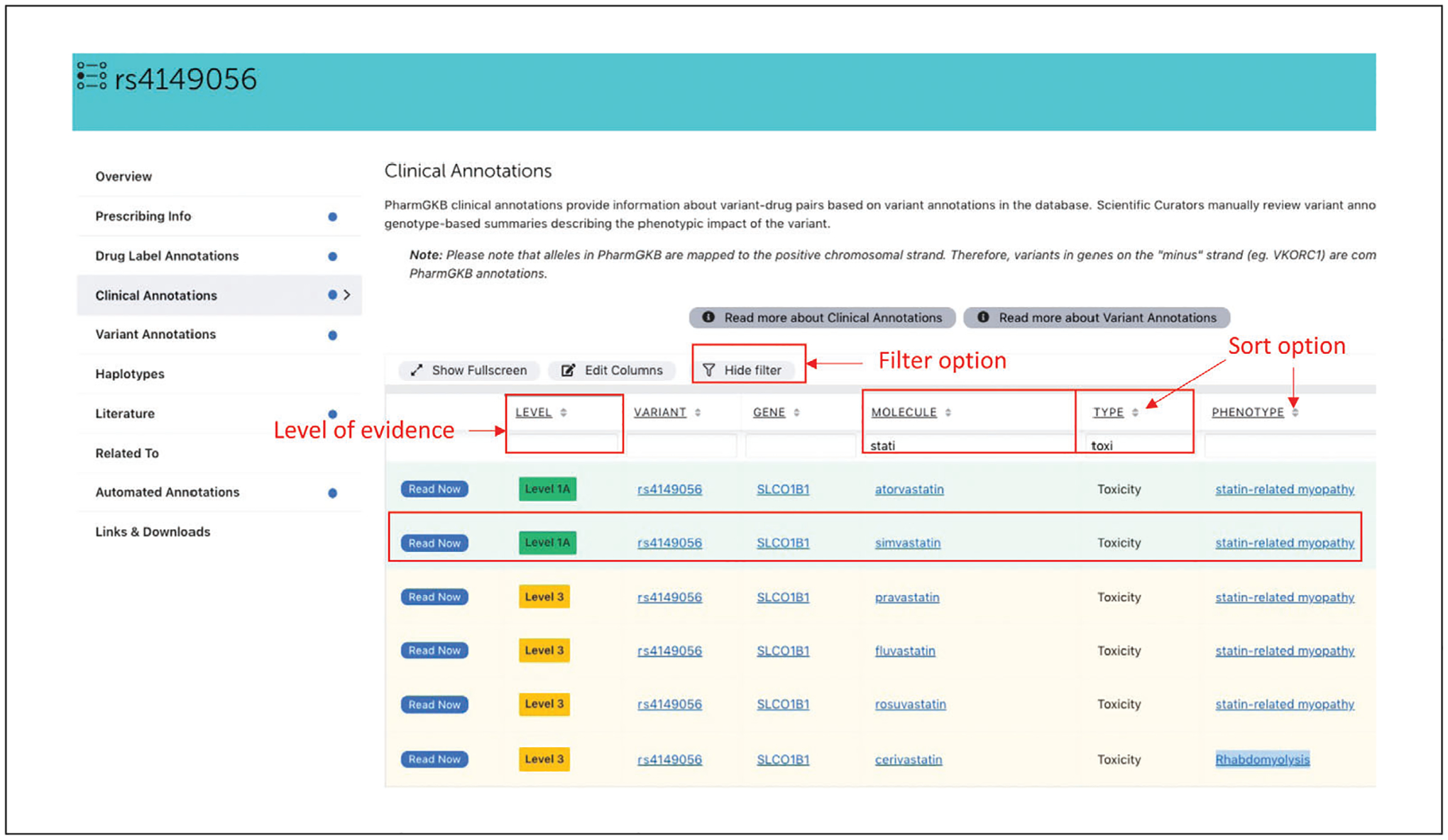Click sort arrows beside LEVEL header

click(564, 413)
